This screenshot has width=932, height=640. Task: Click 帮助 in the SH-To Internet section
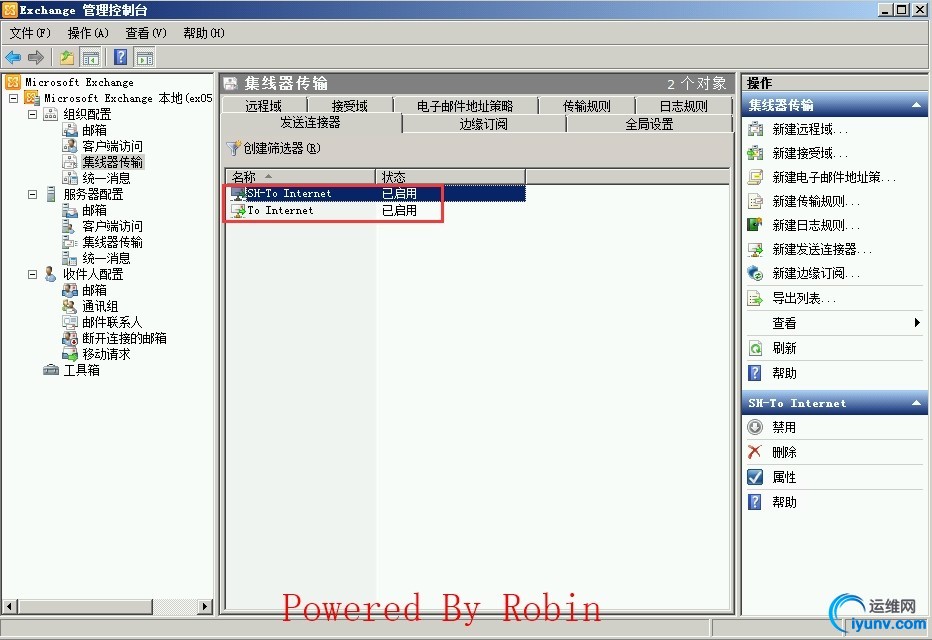784,502
